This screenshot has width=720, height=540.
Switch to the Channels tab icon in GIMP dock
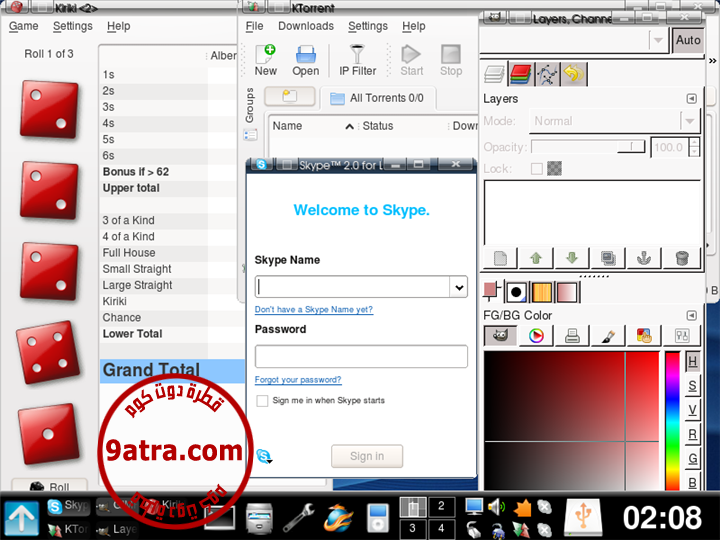(x=521, y=74)
